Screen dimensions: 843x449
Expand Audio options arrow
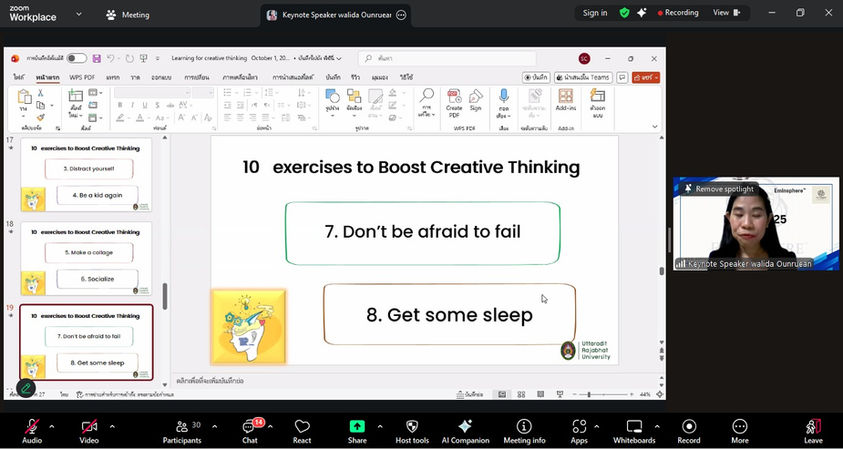(52, 427)
